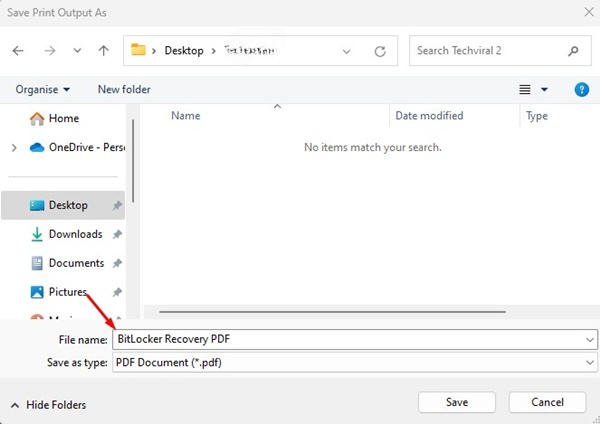This screenshot has height=424, width=600.
Task: Unpin Documents using its pin icon
Action: coord(117,263)
